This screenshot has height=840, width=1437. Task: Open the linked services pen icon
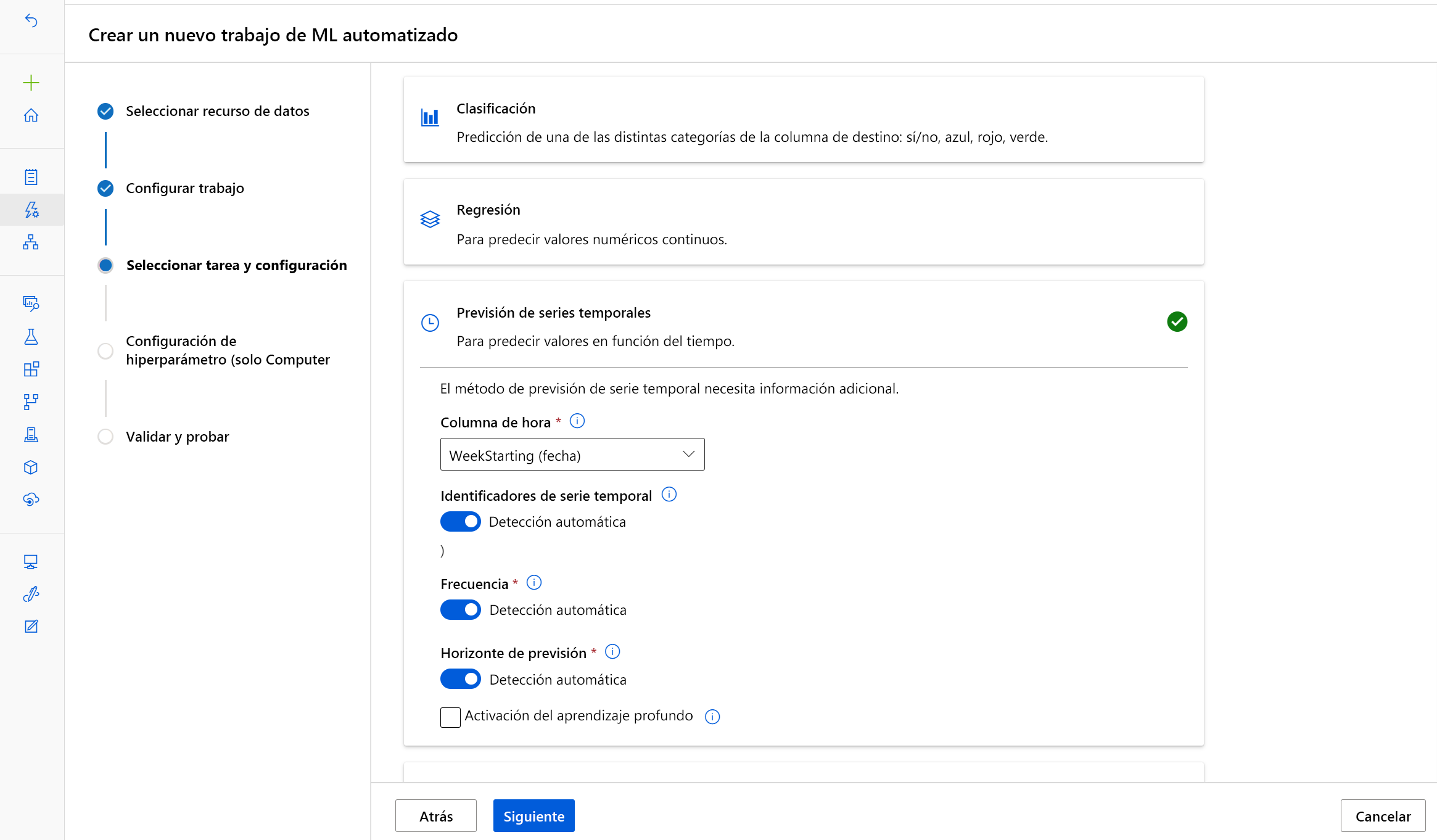[31, 594]
